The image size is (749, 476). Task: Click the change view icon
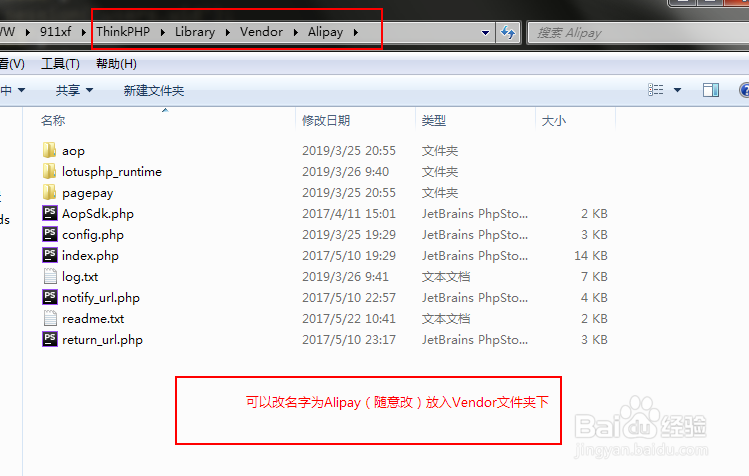(x=655, y=90)
